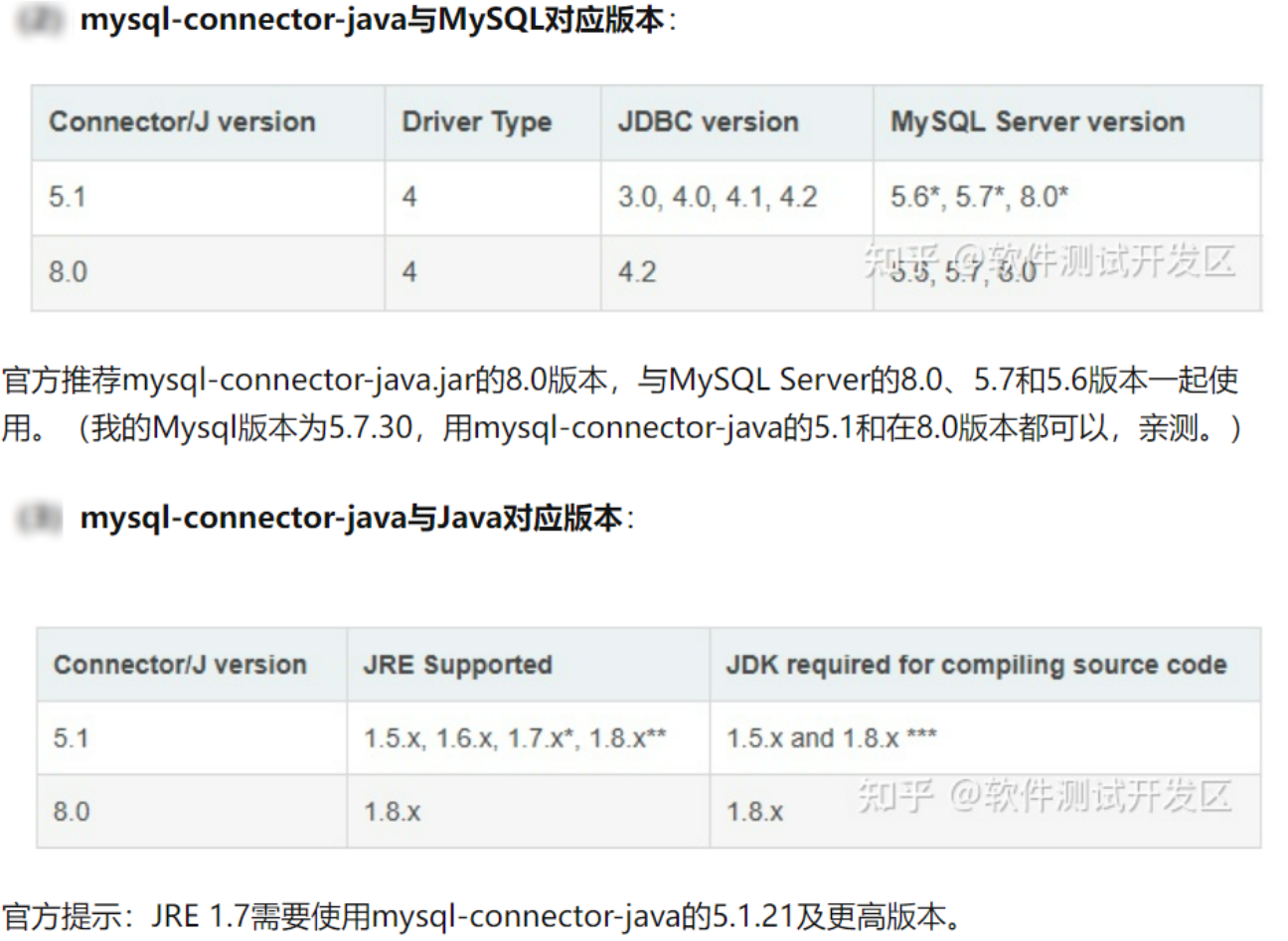Click the 官方推荐 paragraph's first line

click(620, 380)
